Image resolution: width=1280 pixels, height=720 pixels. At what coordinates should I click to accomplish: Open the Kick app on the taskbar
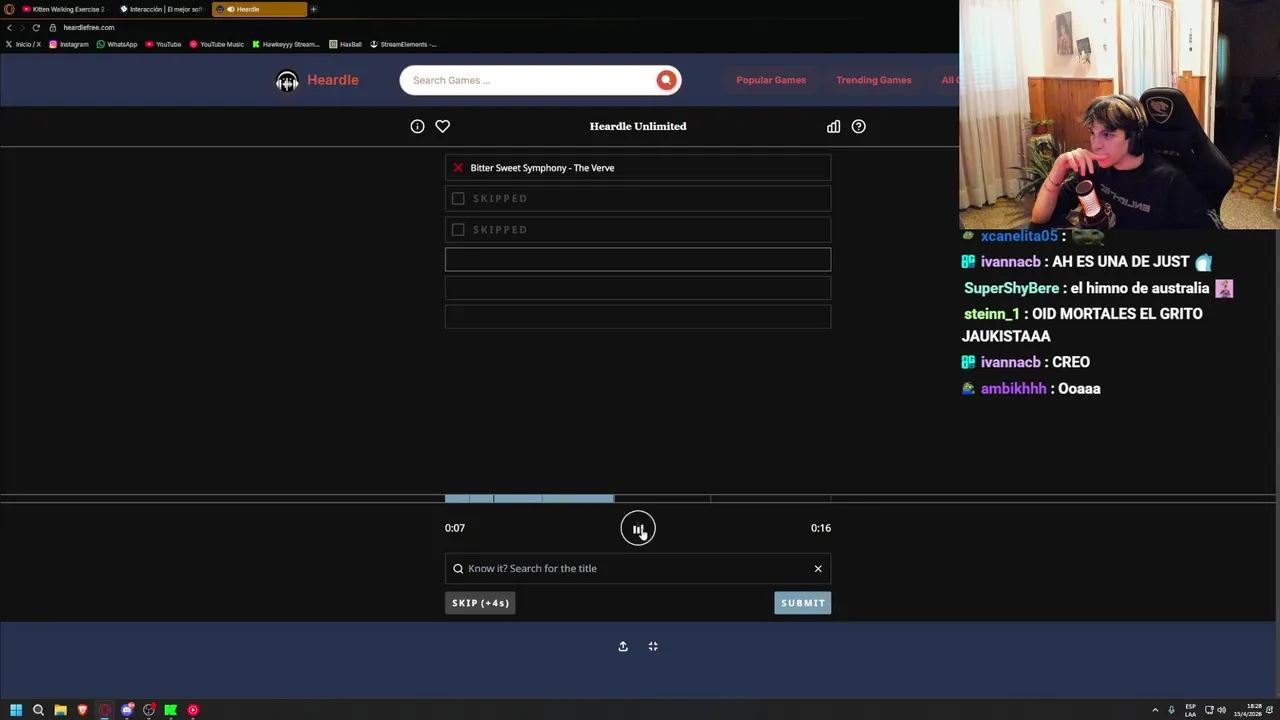(x=171, y=710)
